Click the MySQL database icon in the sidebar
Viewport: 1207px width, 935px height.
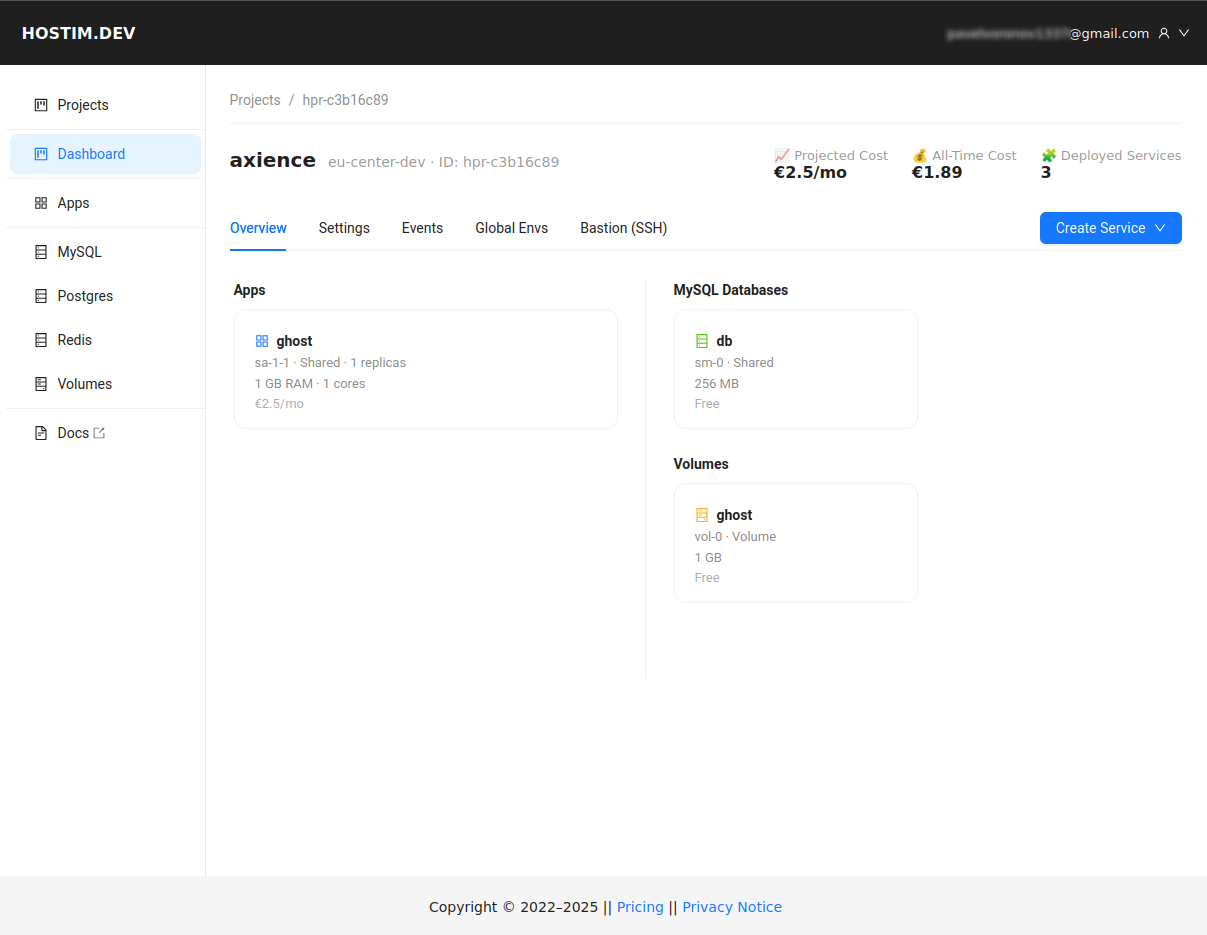point(40,251)
